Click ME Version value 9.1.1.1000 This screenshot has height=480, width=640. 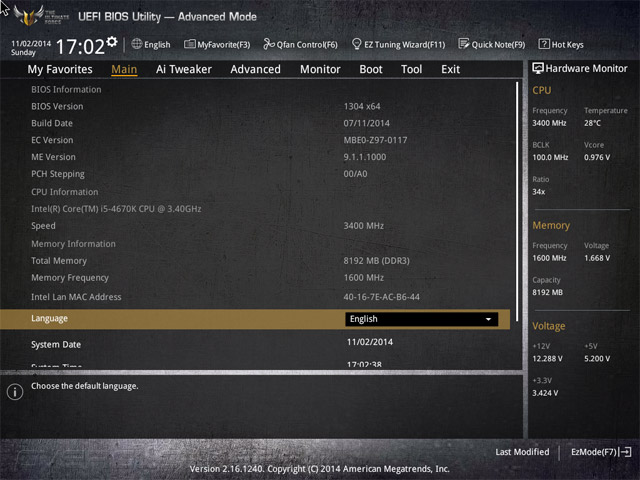[365, 157]
